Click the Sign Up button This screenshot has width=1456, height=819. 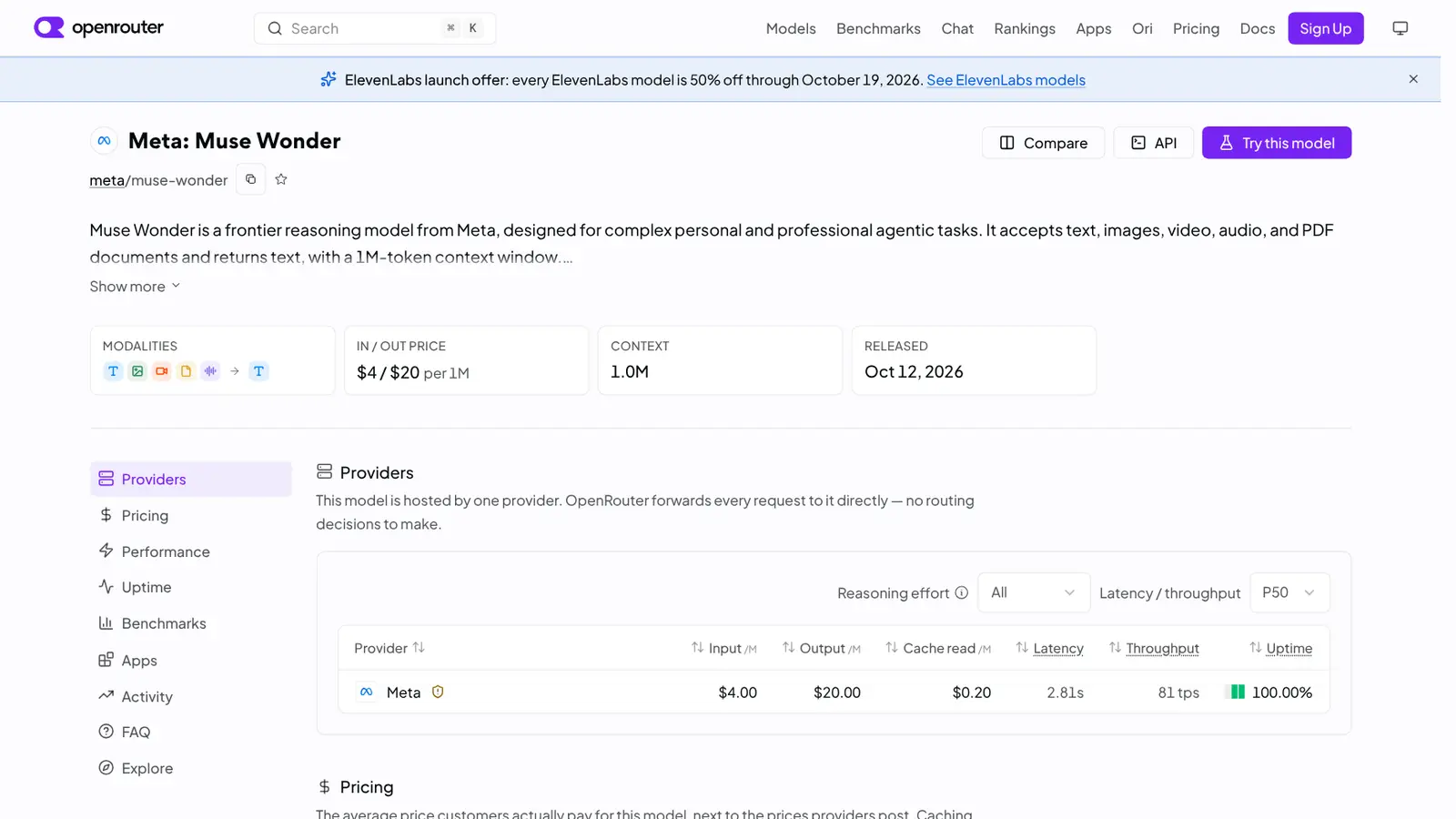pyautogui.click(x=1325, y=28)
